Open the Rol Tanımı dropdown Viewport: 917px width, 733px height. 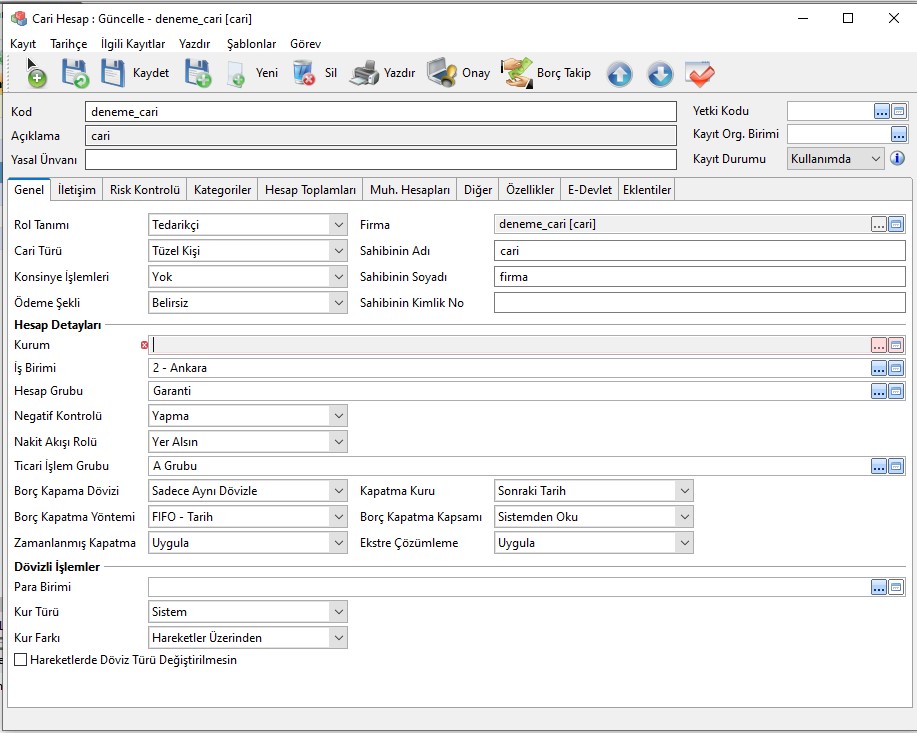coord(338,225)
